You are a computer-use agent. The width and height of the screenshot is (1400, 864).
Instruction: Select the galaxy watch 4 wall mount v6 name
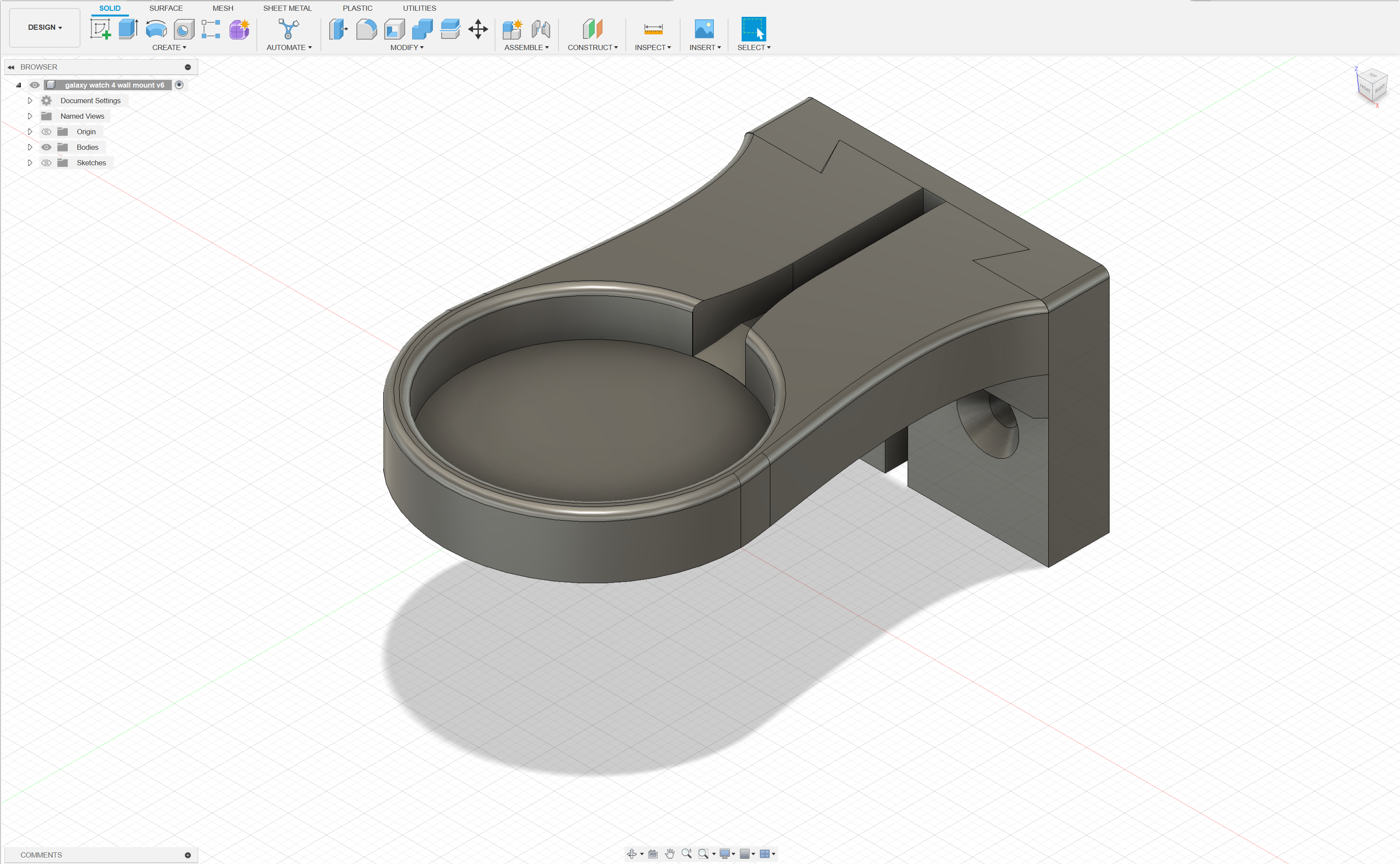tap(114, 85)
